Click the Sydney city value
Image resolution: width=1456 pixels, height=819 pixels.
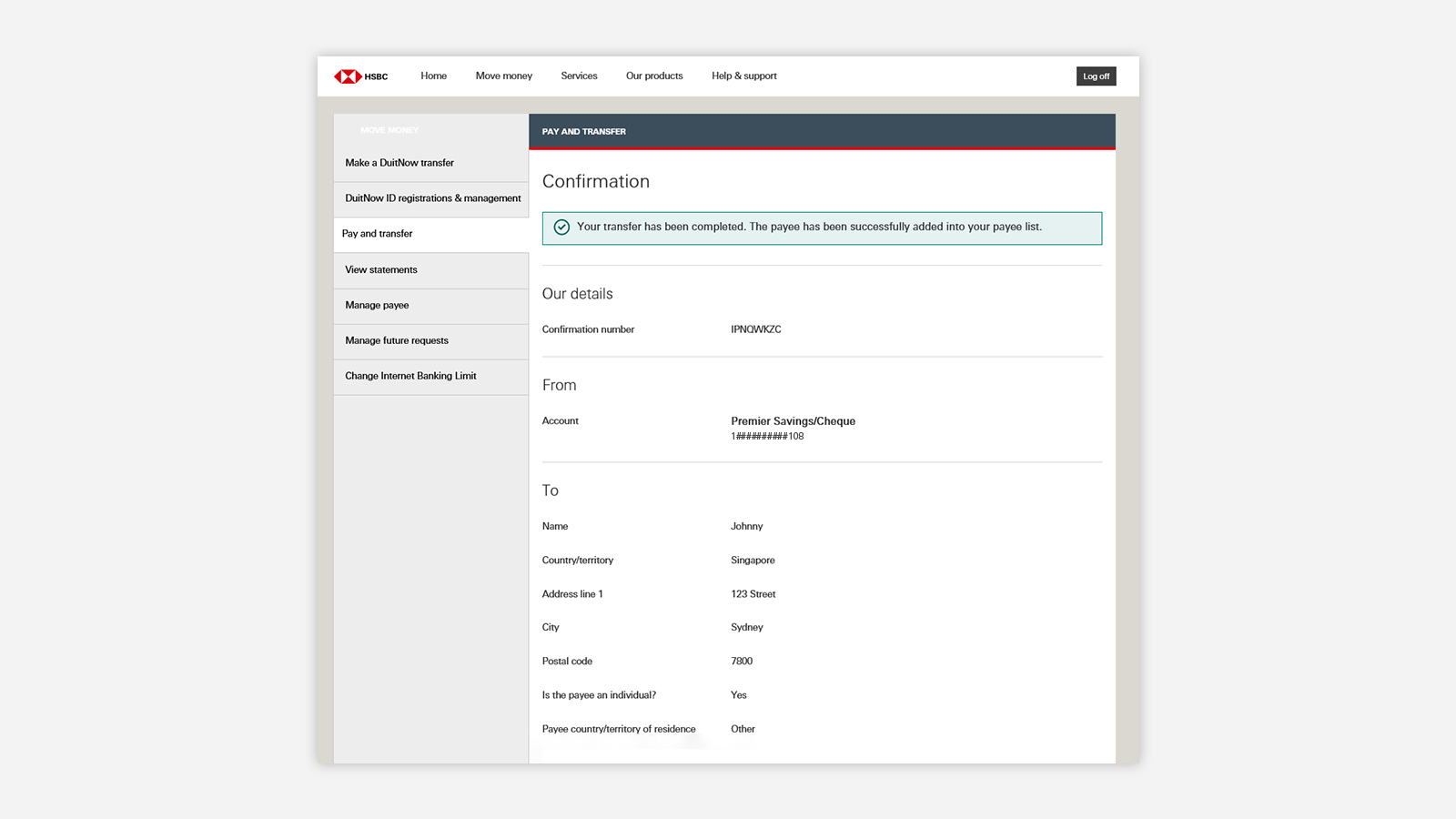pos(746,628)
